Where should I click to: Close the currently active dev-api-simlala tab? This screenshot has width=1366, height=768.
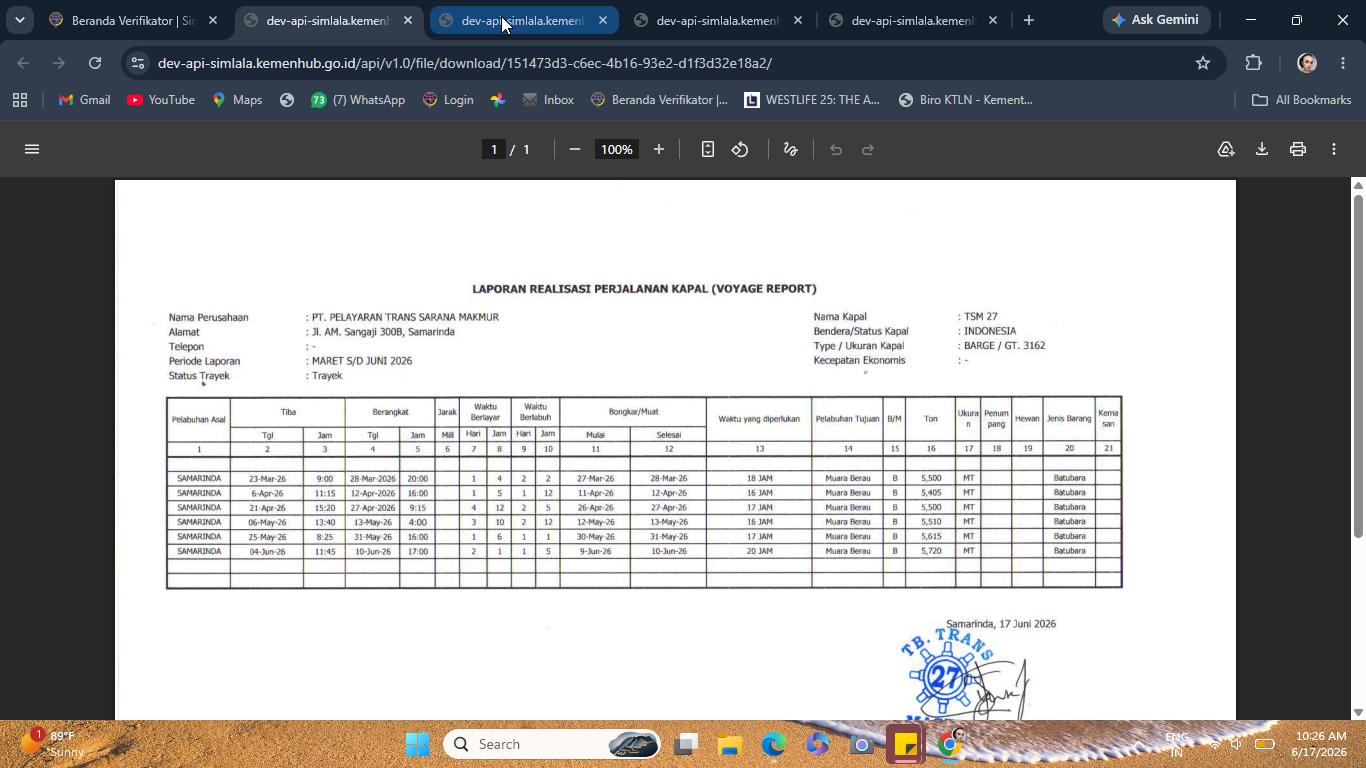408,20
